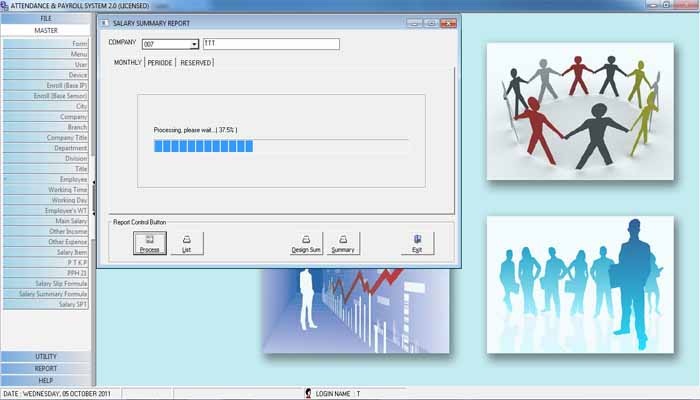
Task: Click the Exit button in Salary Summary
Action: [x=417, y=243]
